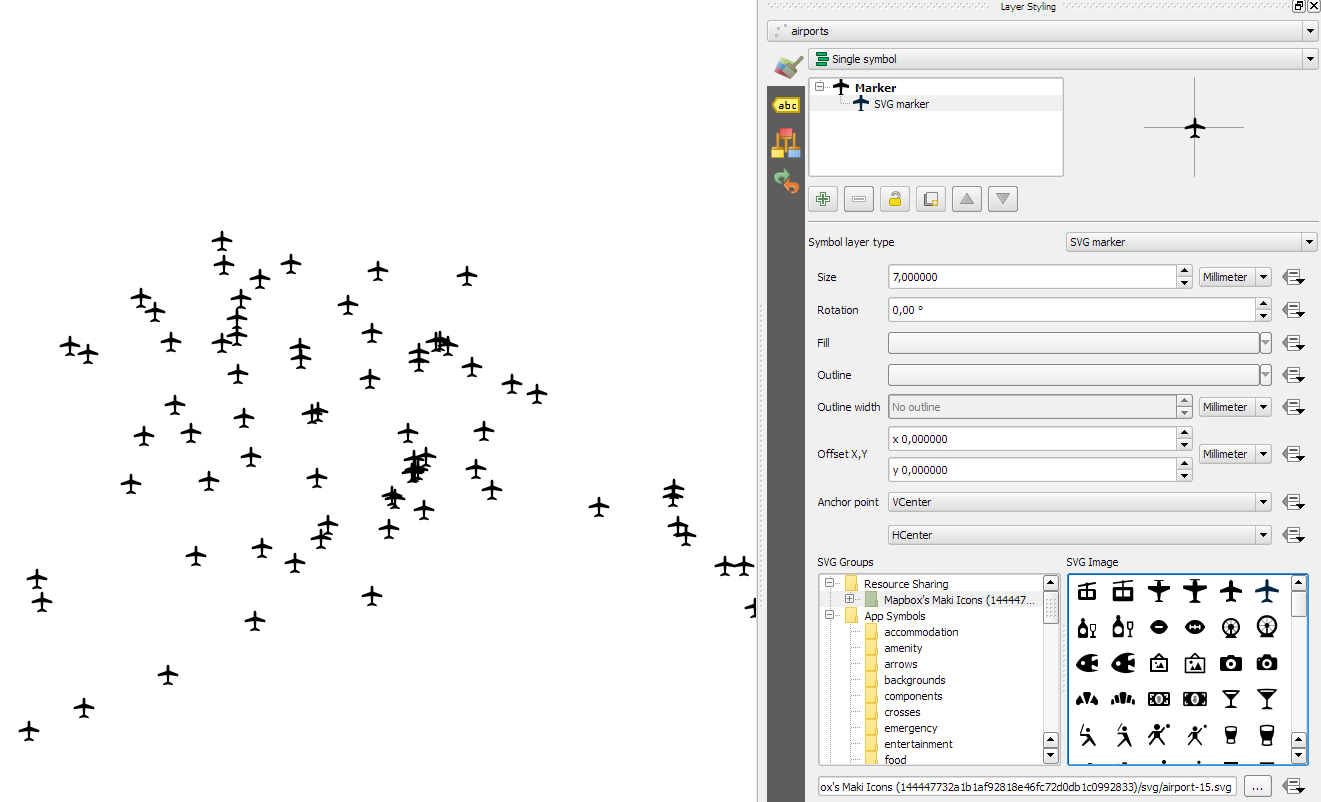Click the browse button for the SVG path
1321x802 pixels.
(1257, 786)
